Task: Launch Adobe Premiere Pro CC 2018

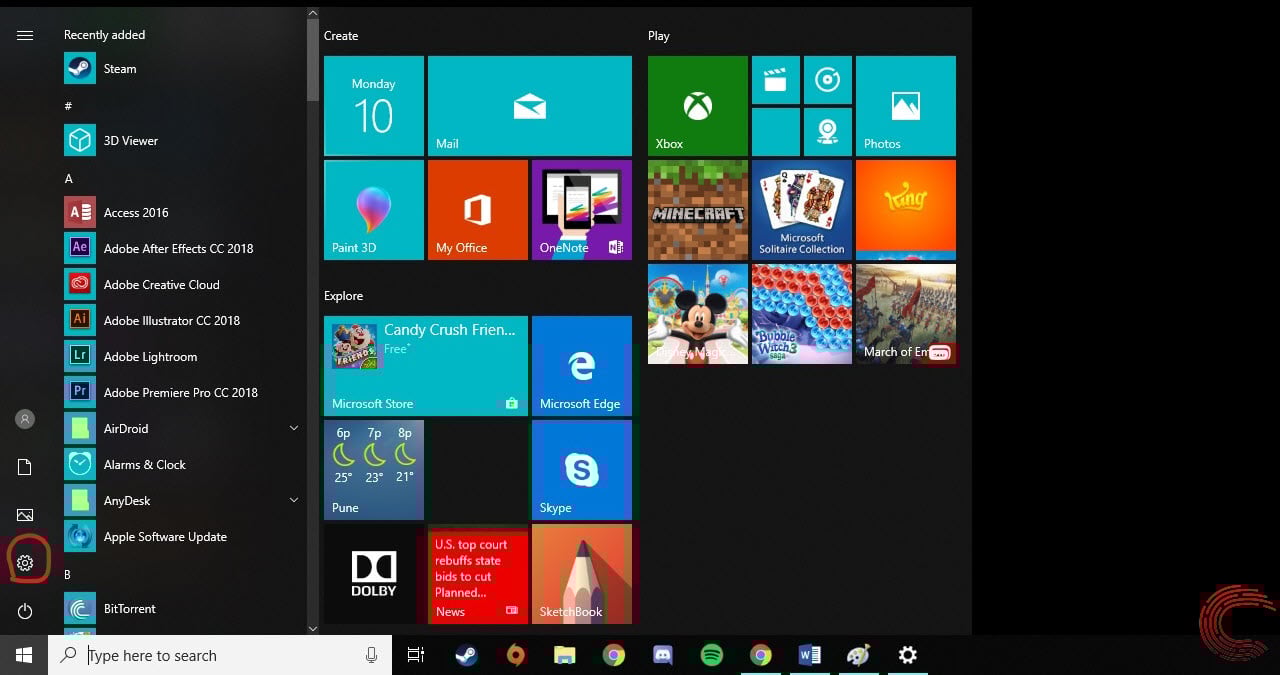Action: pos(180,393)
